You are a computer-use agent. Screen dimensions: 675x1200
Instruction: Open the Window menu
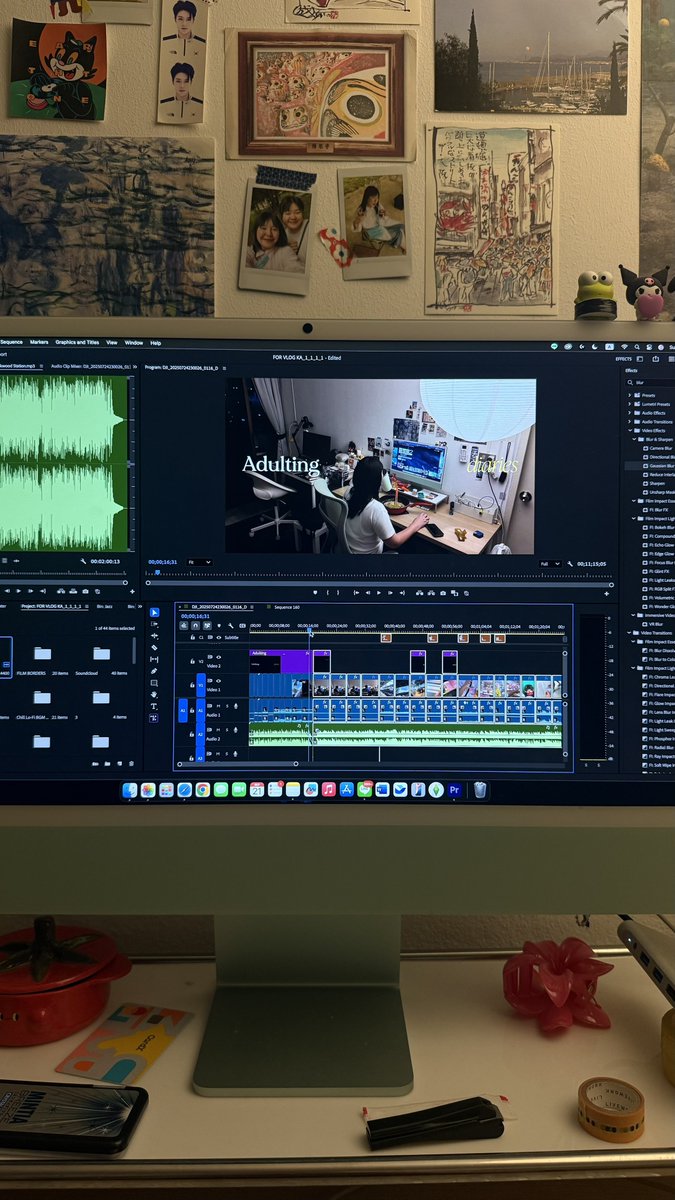click(x=133, y=342)
